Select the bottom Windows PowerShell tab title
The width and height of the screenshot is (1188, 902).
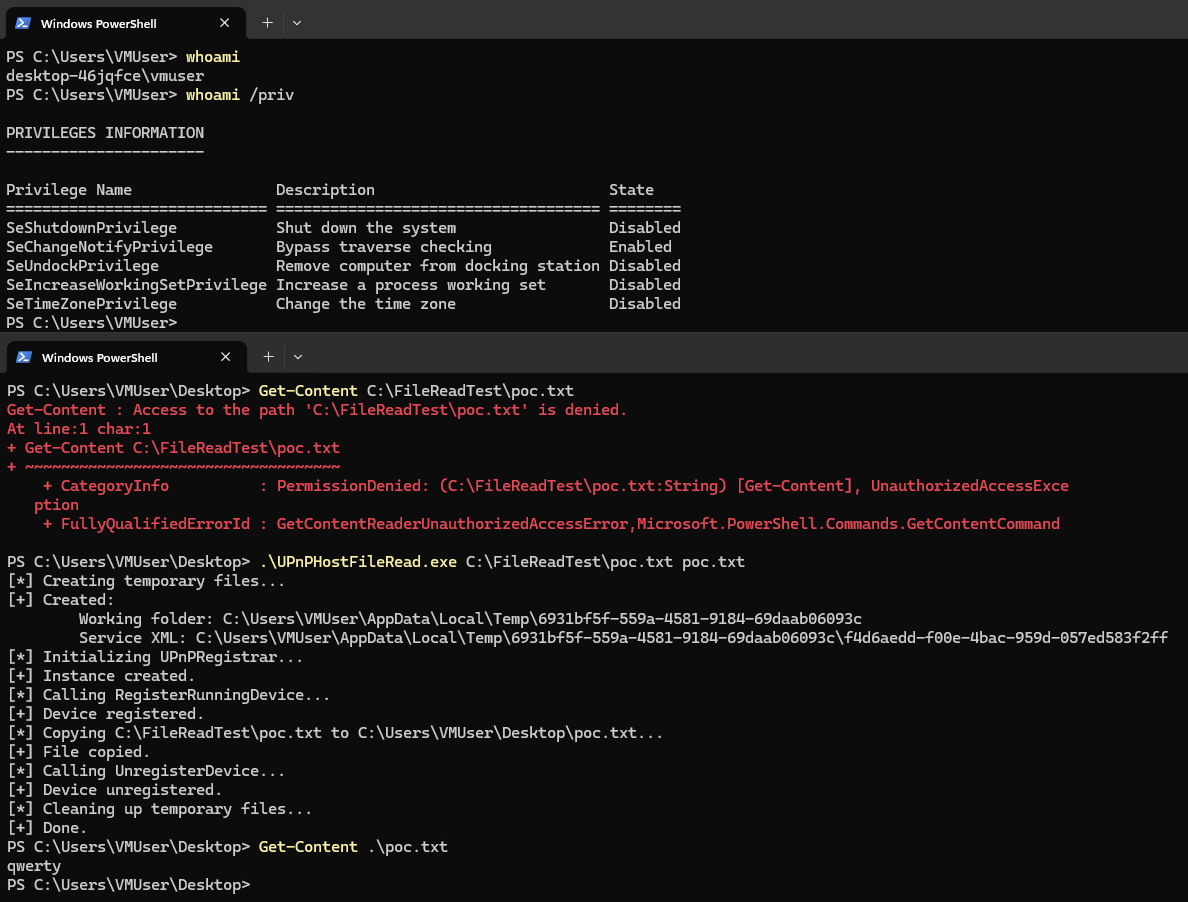99,357
